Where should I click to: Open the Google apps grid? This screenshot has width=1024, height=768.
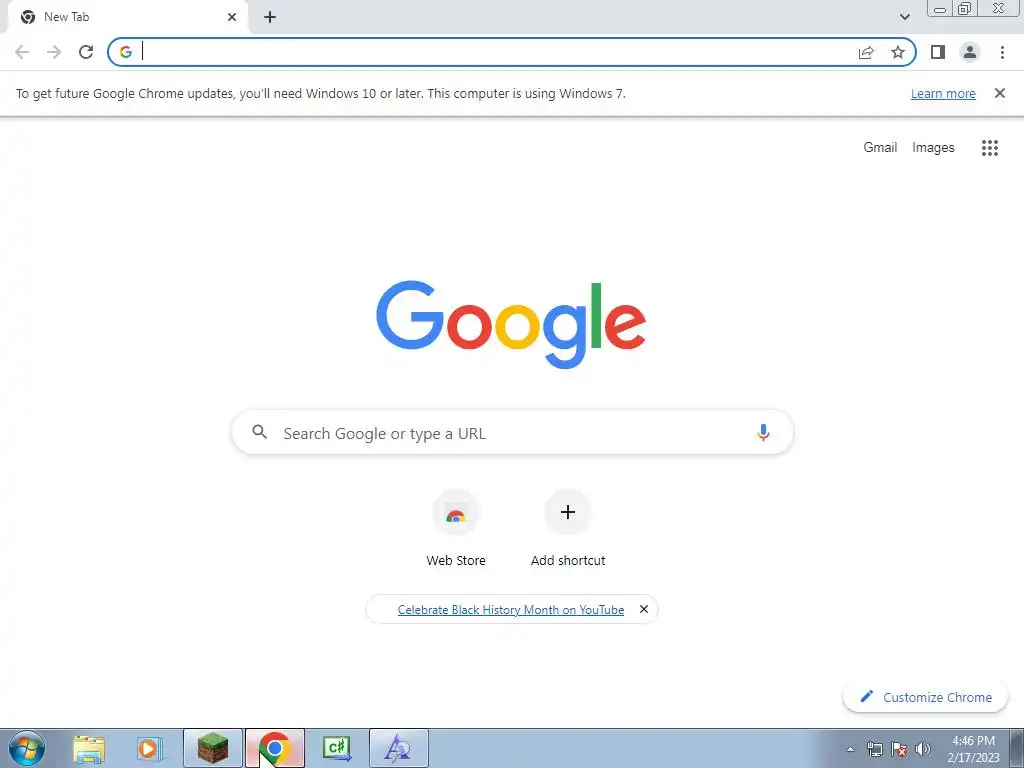coord(989,148)
